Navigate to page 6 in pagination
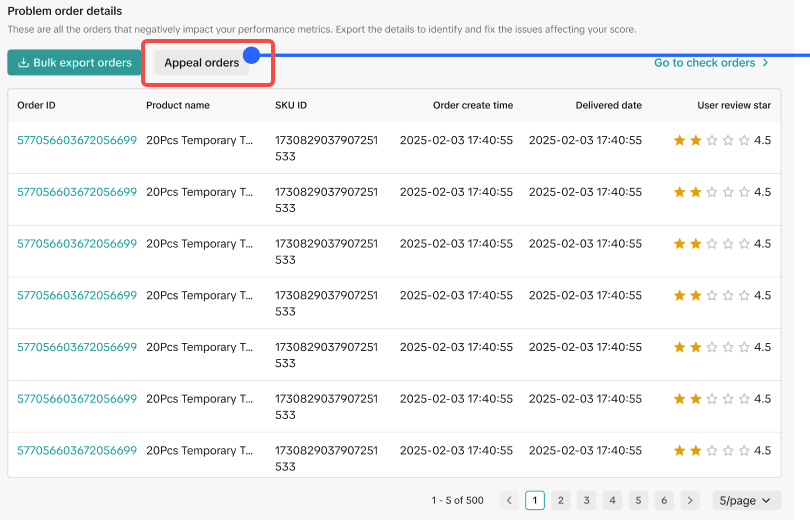Viewport: 810px width, 520px height. pos(665,500)
